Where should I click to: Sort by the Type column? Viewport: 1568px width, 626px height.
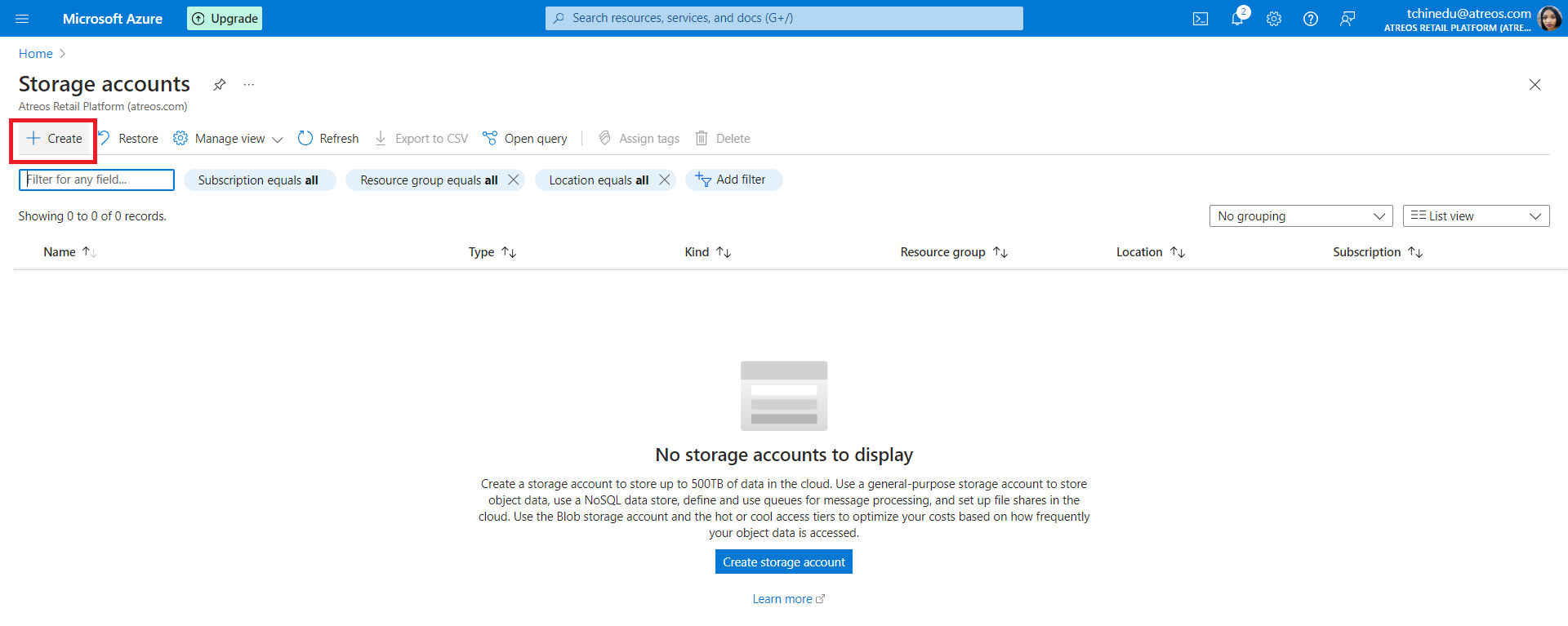tap(492, 252)
